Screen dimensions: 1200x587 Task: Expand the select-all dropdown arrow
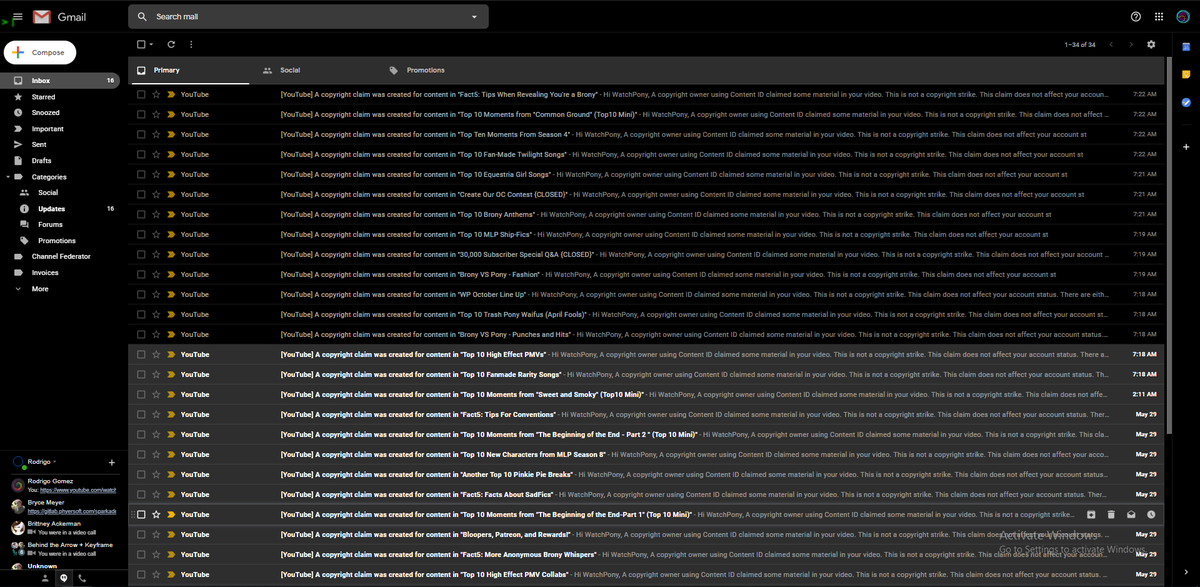click(x=151, y=44)
